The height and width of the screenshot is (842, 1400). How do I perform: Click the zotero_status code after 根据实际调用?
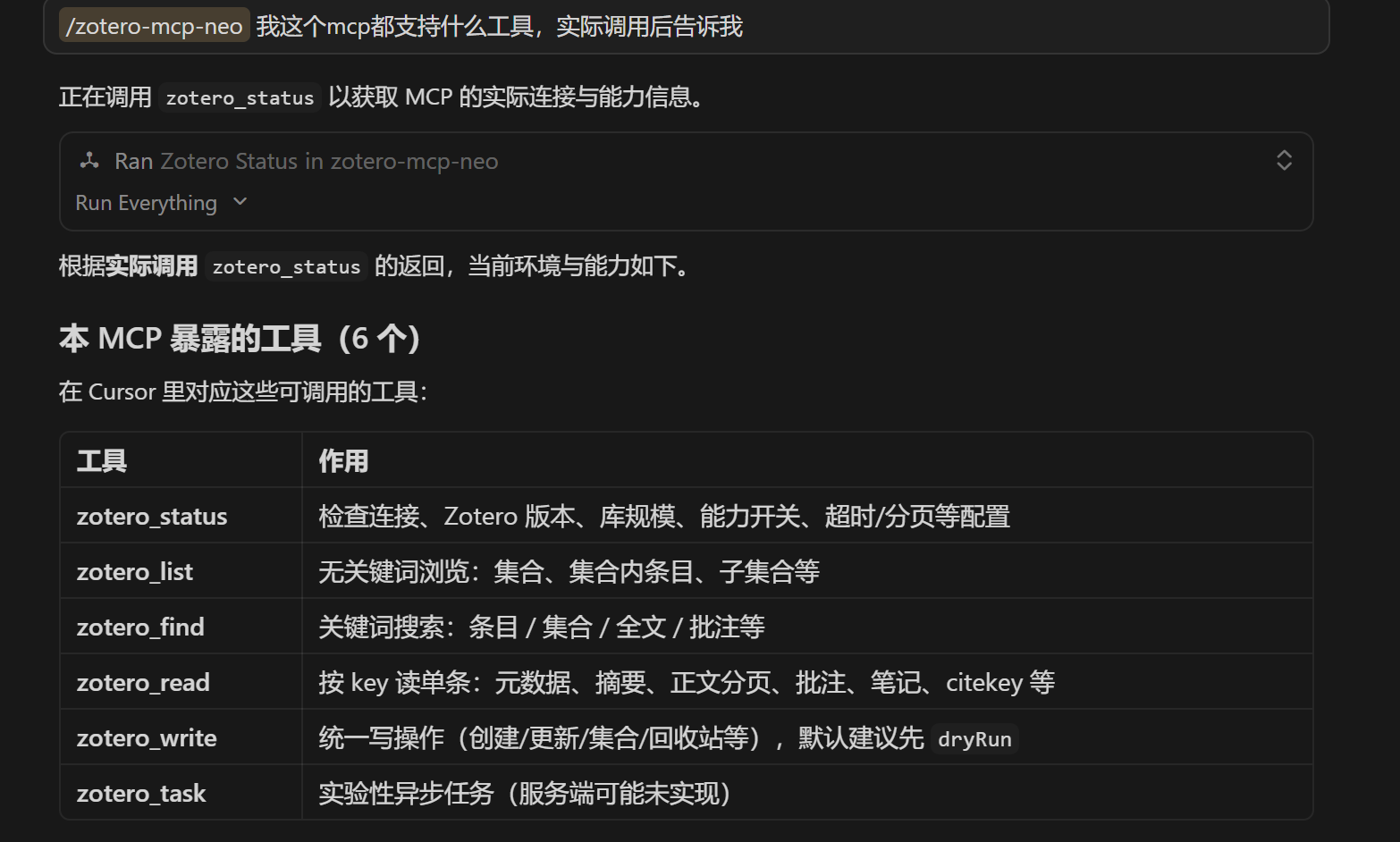click(x=286, y=266)
